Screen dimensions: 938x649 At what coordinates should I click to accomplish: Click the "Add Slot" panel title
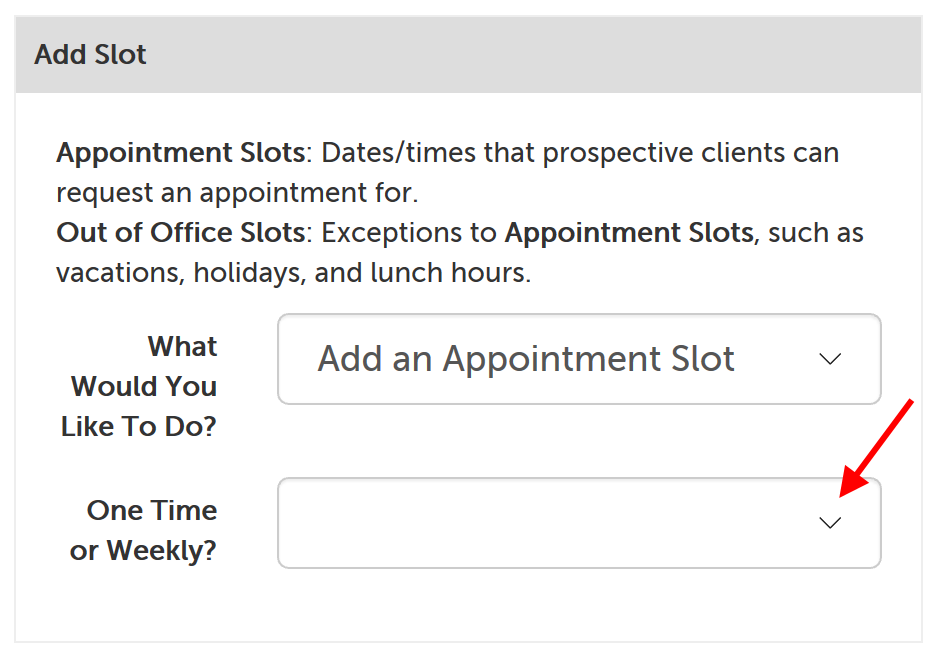coord(90,55)
